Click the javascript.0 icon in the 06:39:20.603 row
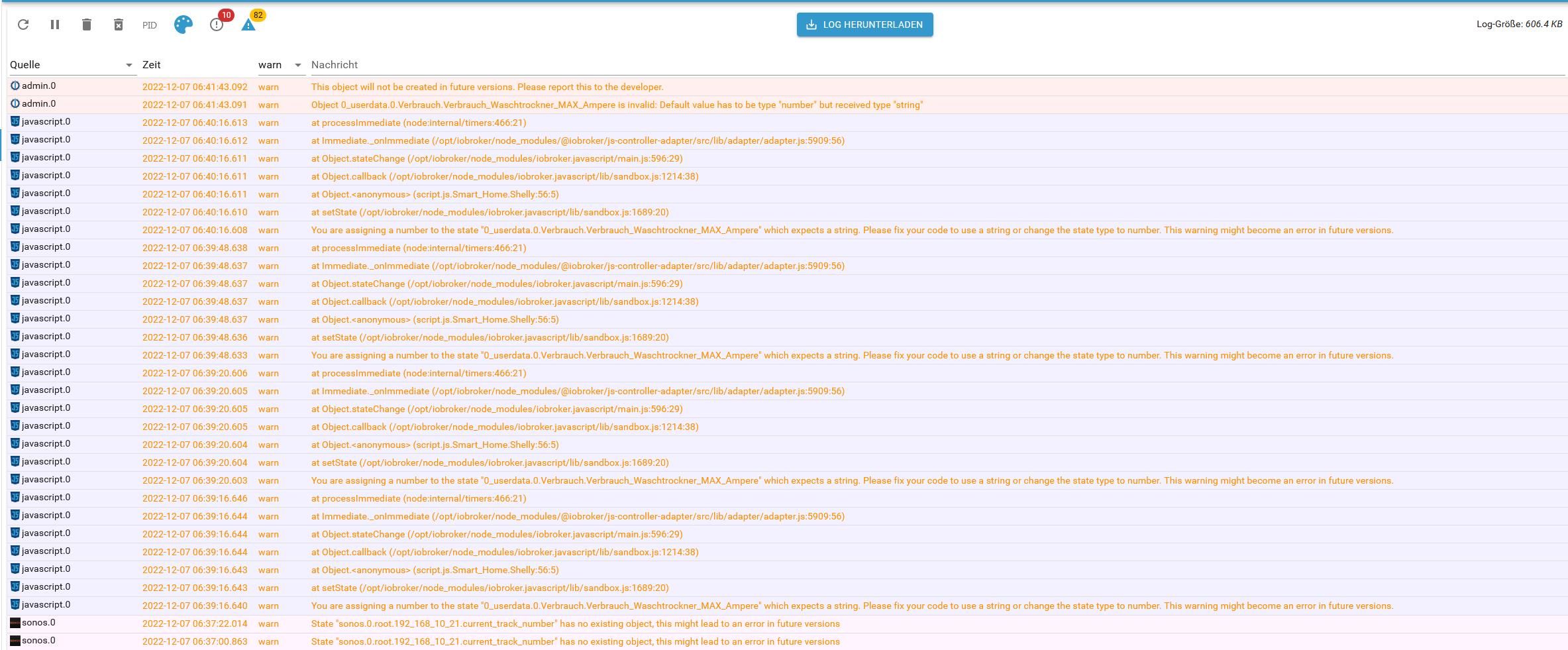 point(15,480)
